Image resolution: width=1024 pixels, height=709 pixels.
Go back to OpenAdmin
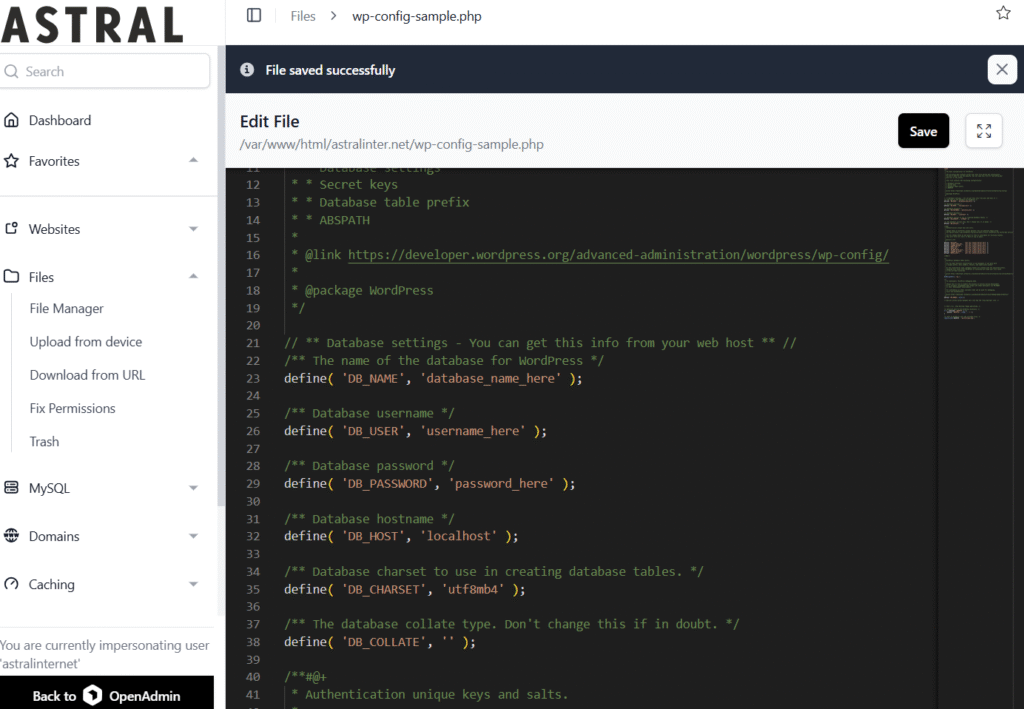(106, 695)
